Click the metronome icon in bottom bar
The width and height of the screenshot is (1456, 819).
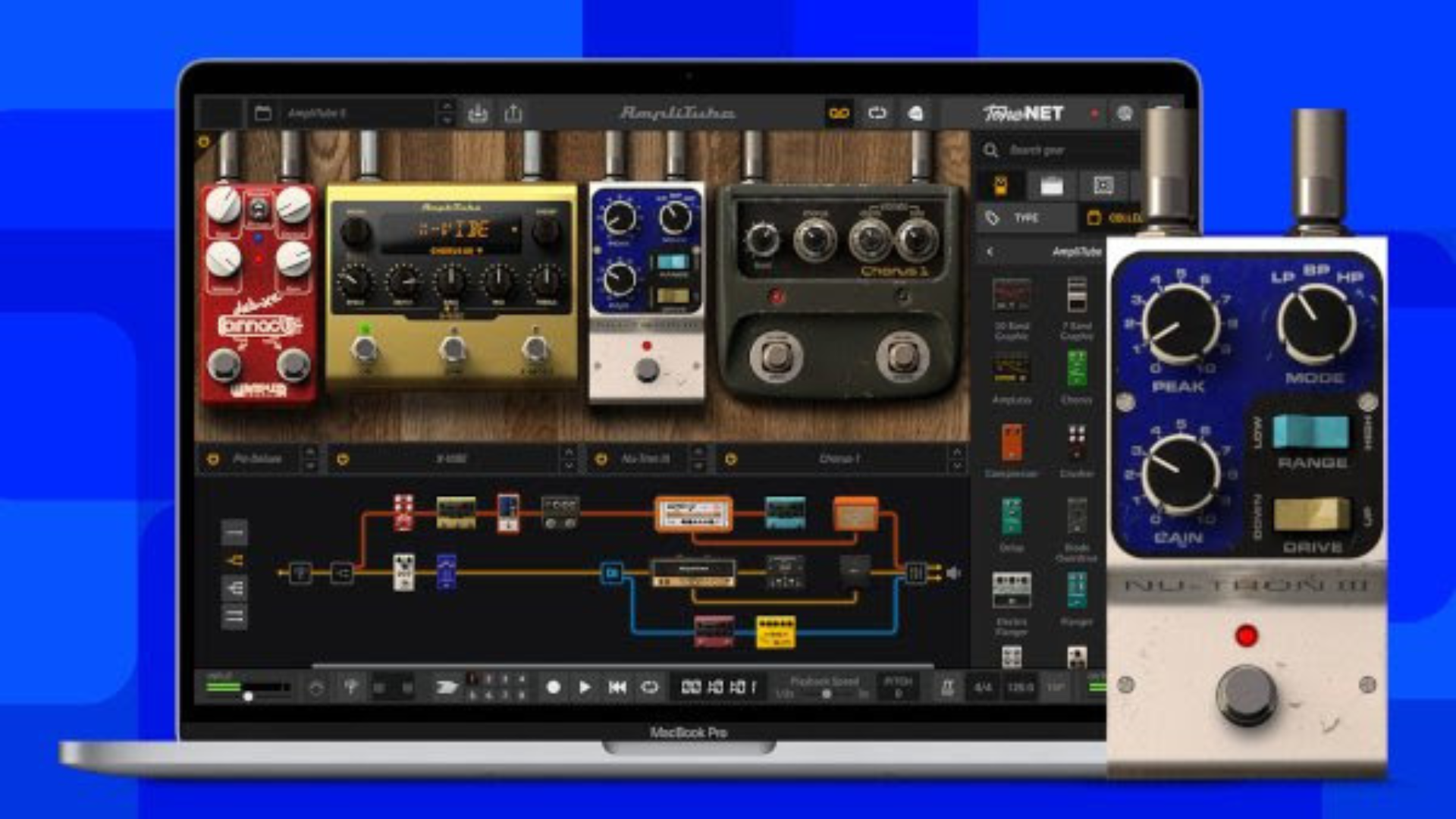click(x=947, y=687)
